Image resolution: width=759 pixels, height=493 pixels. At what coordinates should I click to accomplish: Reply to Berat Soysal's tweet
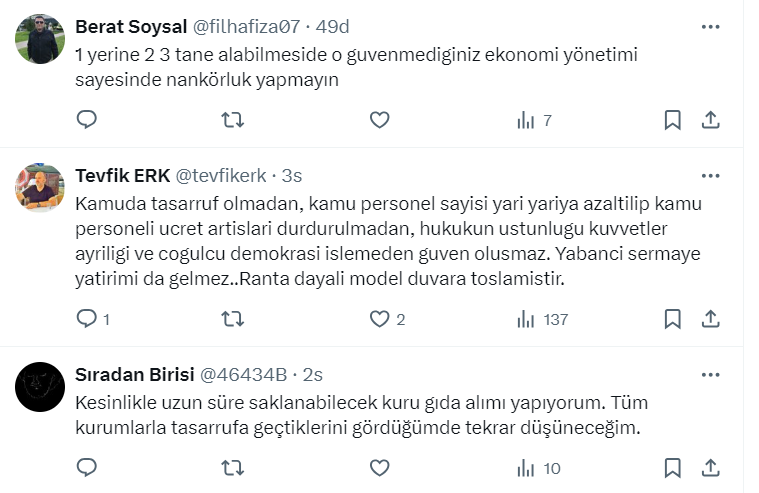87,120
